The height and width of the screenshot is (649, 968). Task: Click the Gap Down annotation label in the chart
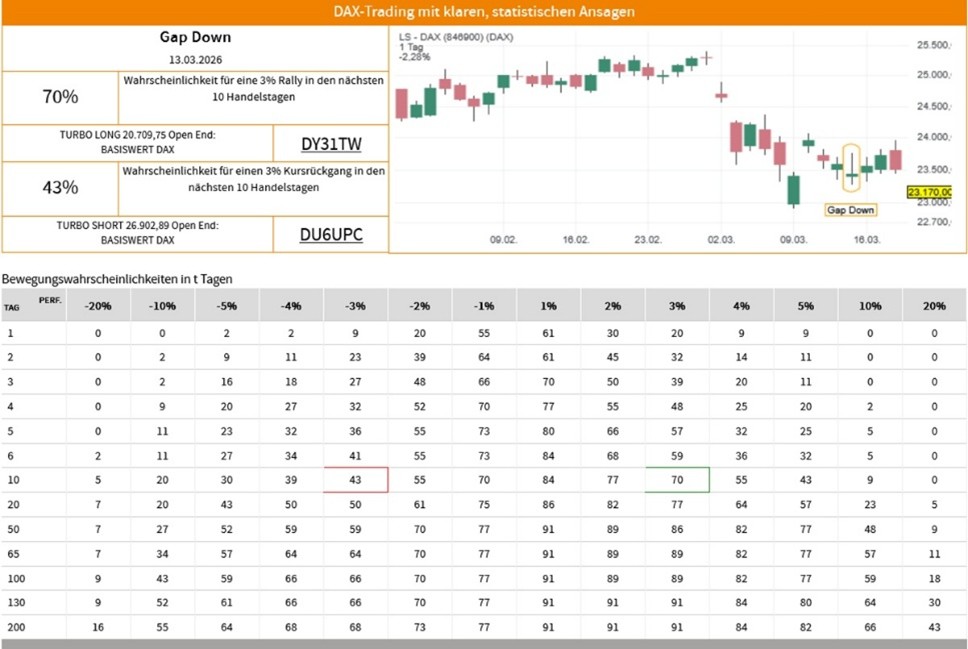pyautogui.click(x=850, y=210)
